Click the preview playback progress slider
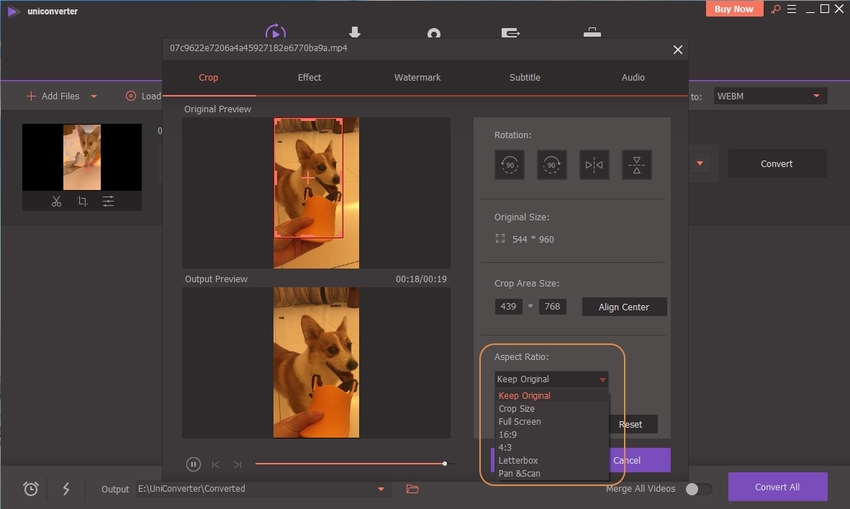 pyautogui.click(x=350, y=464)
